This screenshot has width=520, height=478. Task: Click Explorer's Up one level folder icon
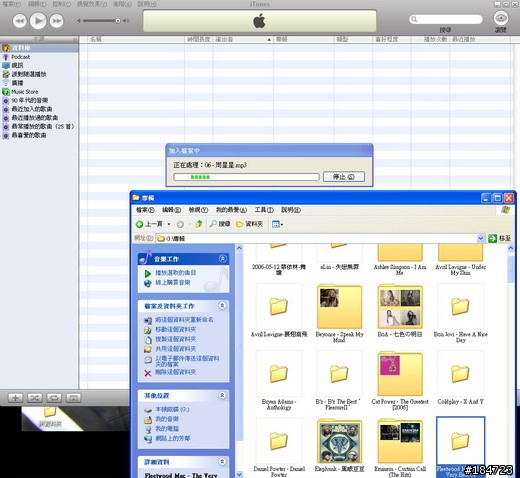(199, 224)
